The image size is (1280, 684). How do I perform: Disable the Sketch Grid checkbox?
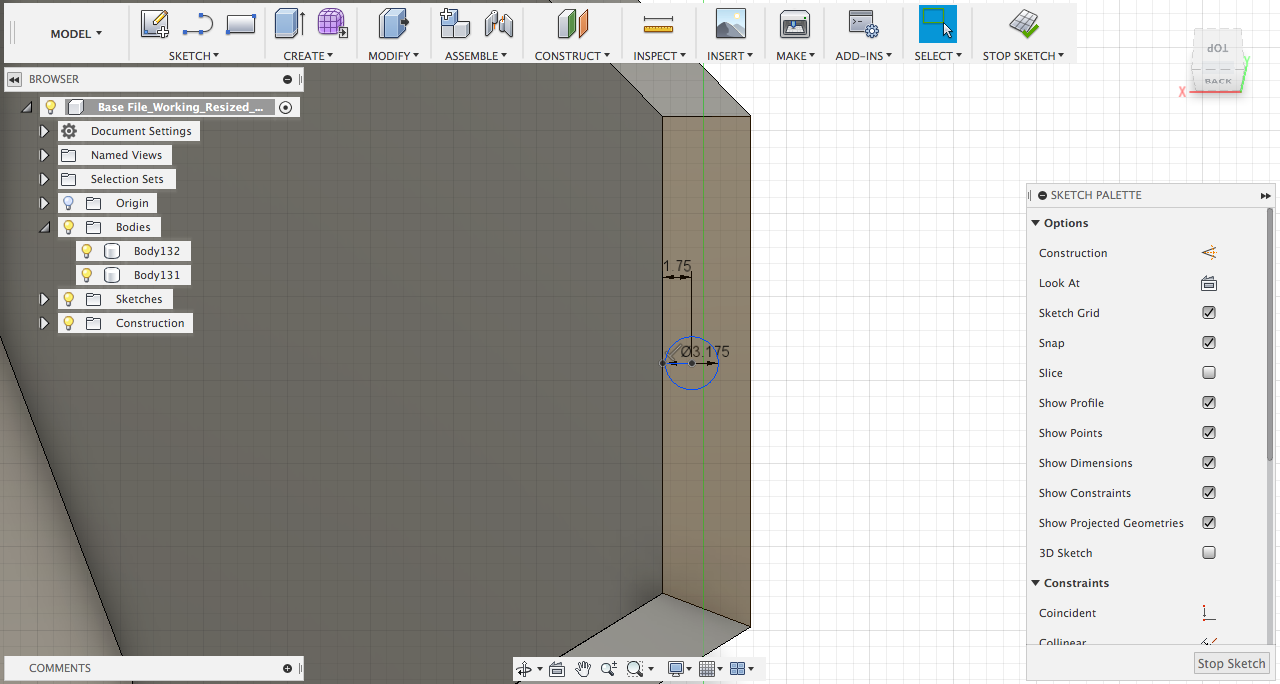(x=1209, y=313)
